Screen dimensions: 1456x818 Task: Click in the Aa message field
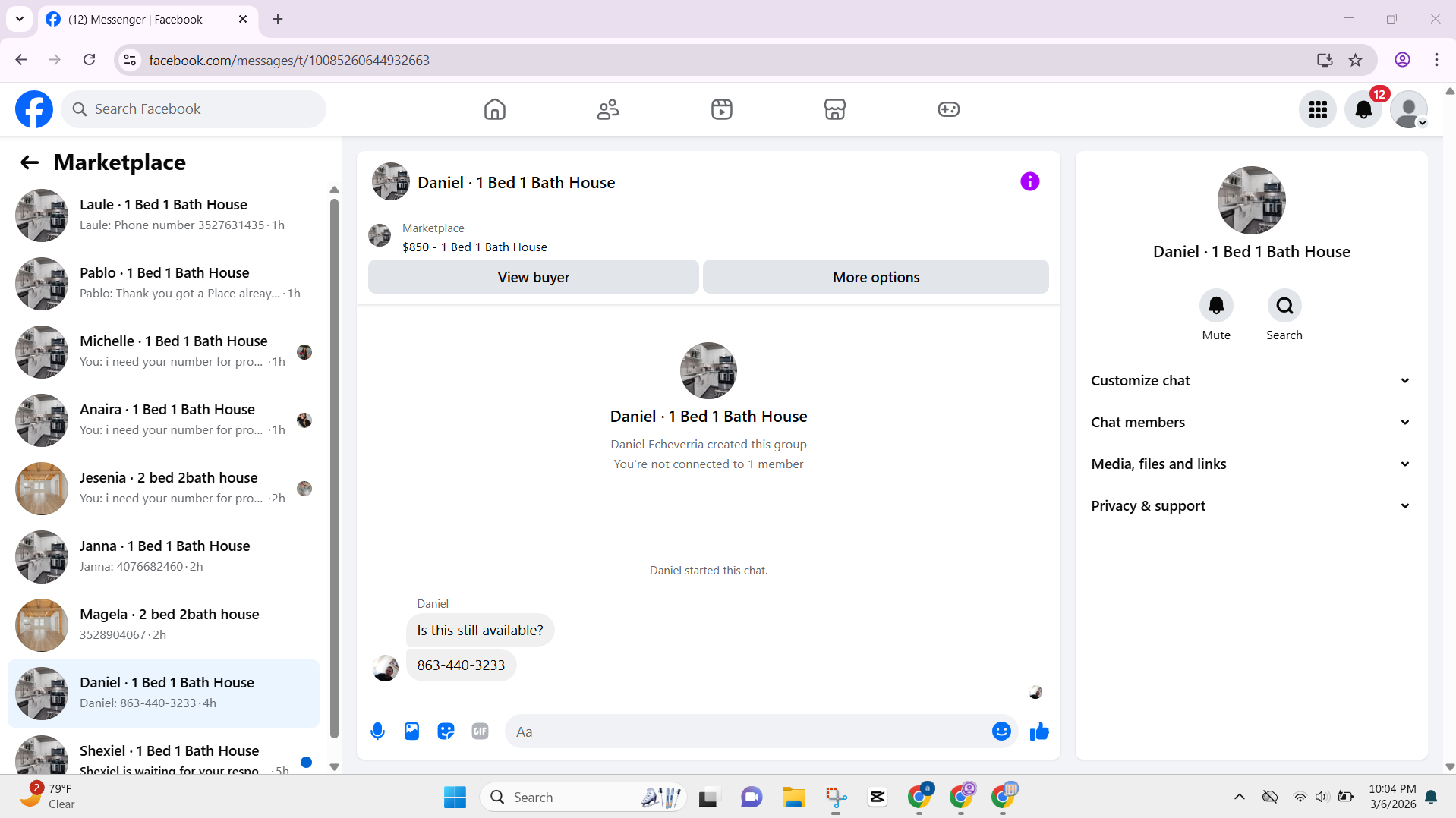(748, 731)
